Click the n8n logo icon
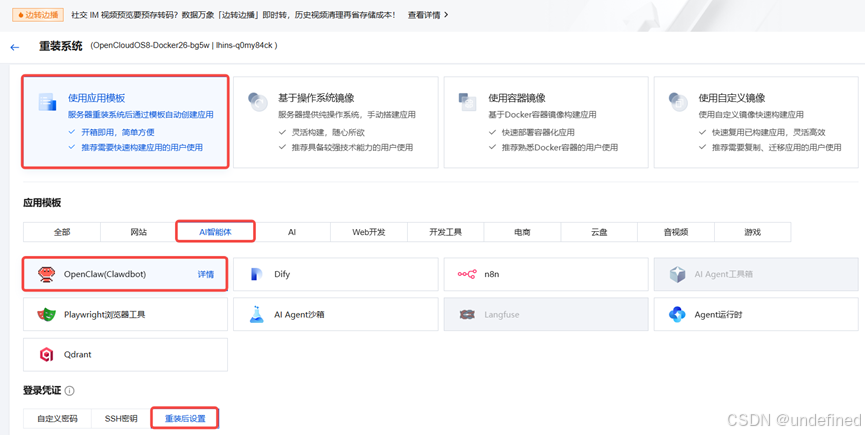 pyautogui.click(x=467, y=274)
